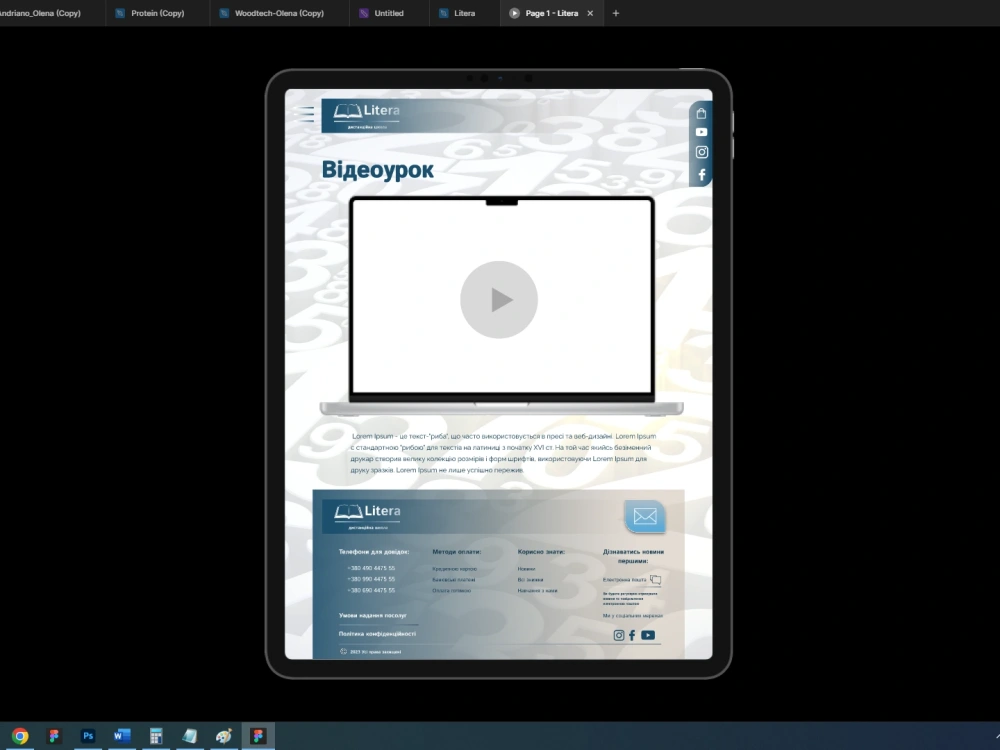Select the Page 1 - Litera prototype tab
The width and height of the screenshot is (1000, 750).
551,13
